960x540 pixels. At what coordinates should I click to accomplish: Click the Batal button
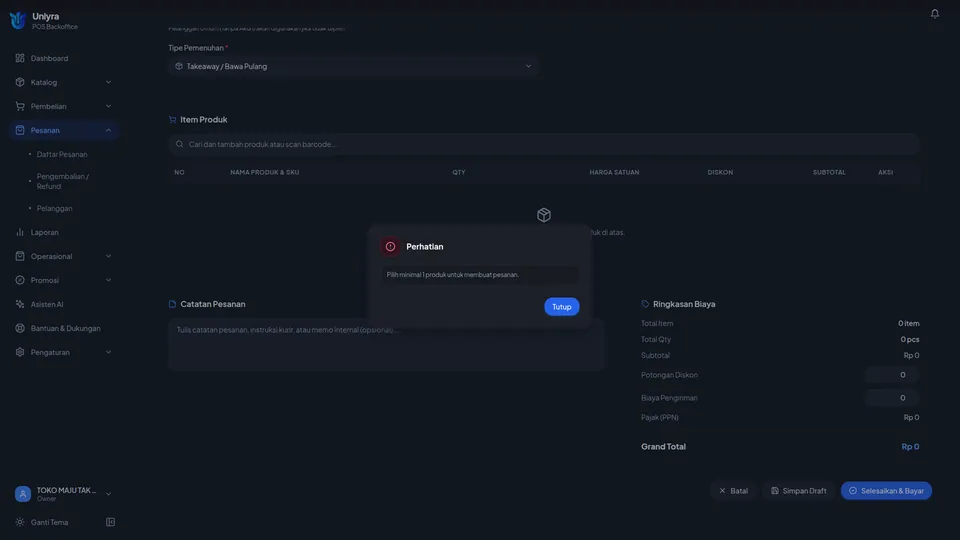pos(733,490)
